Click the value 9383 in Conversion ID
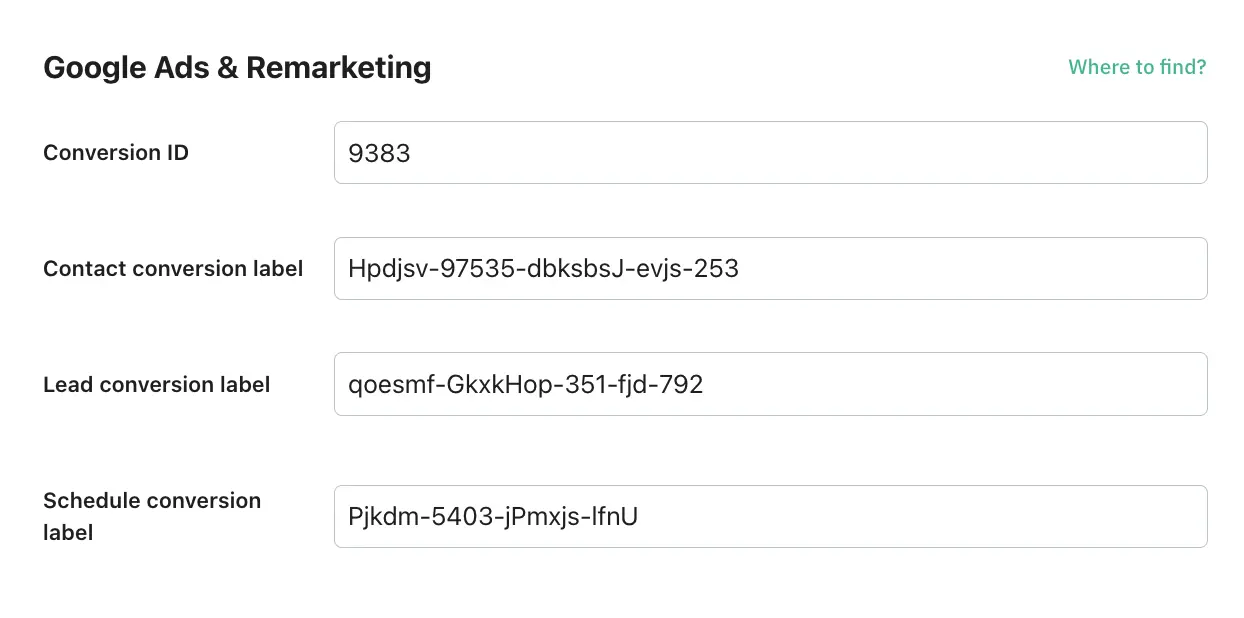The image size is (1244, 618). (380, 152)
